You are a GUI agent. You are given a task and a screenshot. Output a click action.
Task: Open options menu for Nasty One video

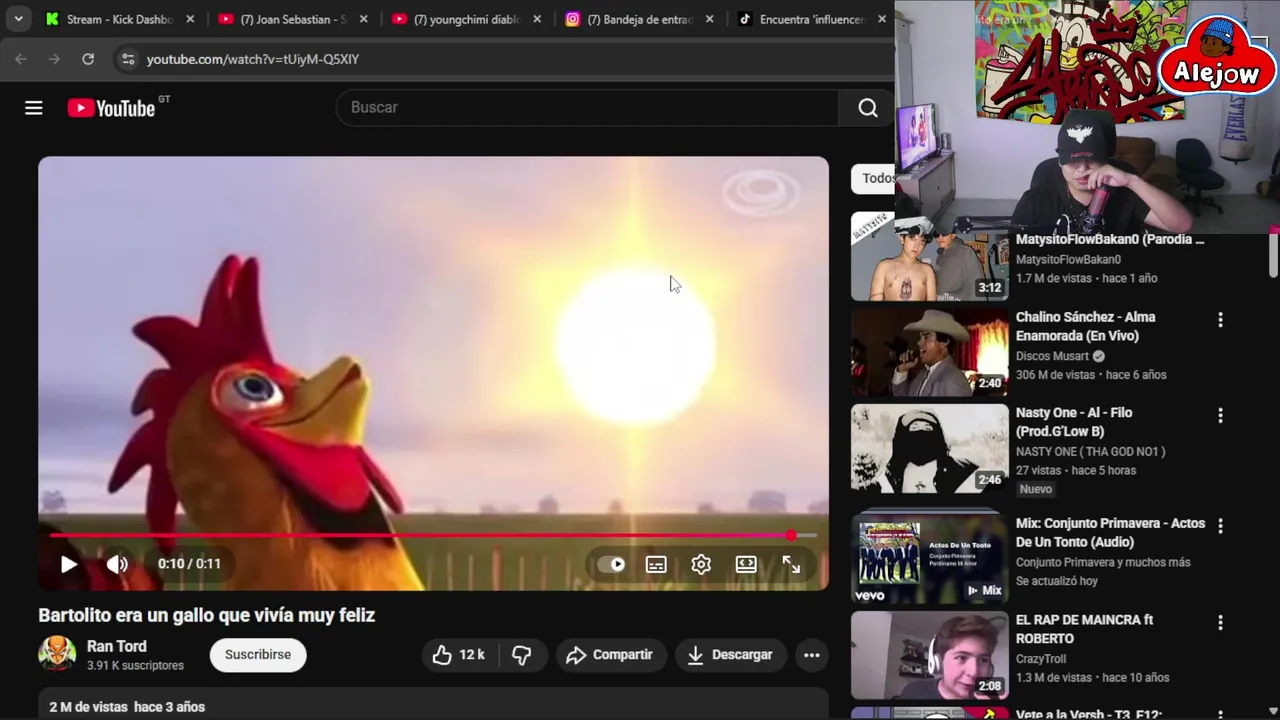tap(1220, 415)
